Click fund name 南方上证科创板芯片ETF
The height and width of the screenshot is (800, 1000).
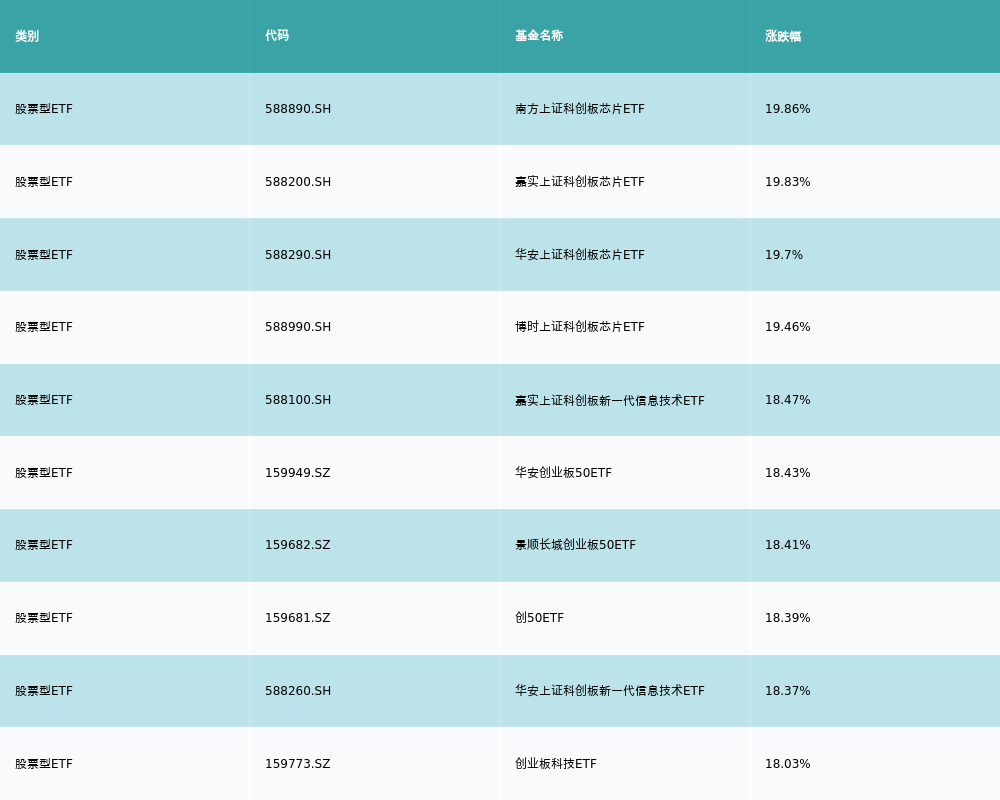tap(580, 109)
